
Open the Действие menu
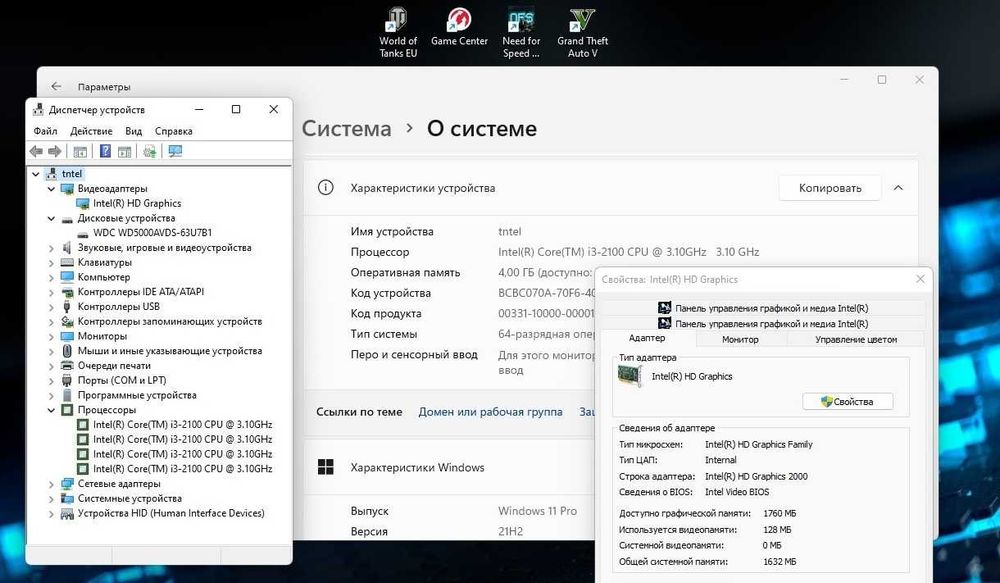point(91,131)
